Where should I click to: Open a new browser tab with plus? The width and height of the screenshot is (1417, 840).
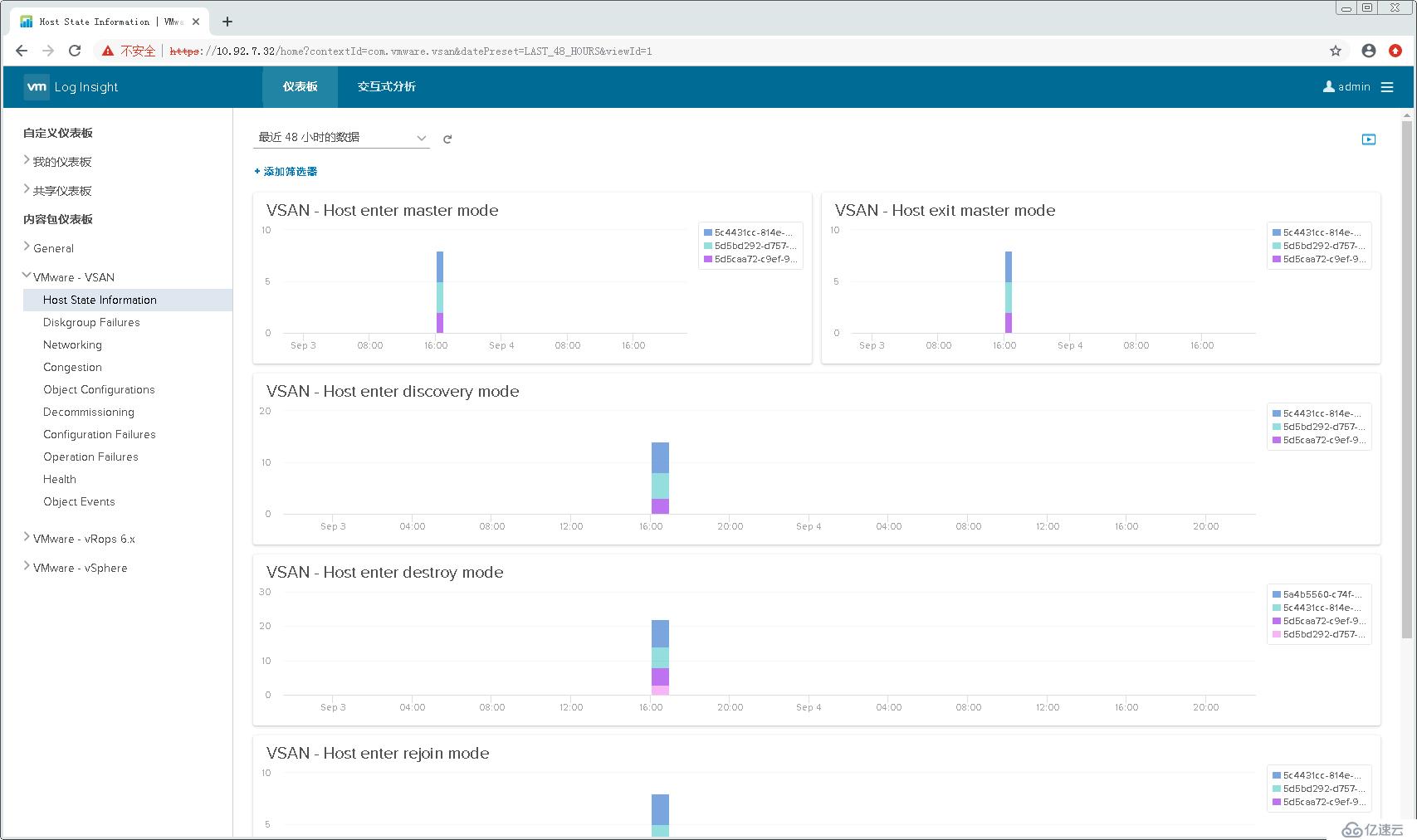point(227,22)
